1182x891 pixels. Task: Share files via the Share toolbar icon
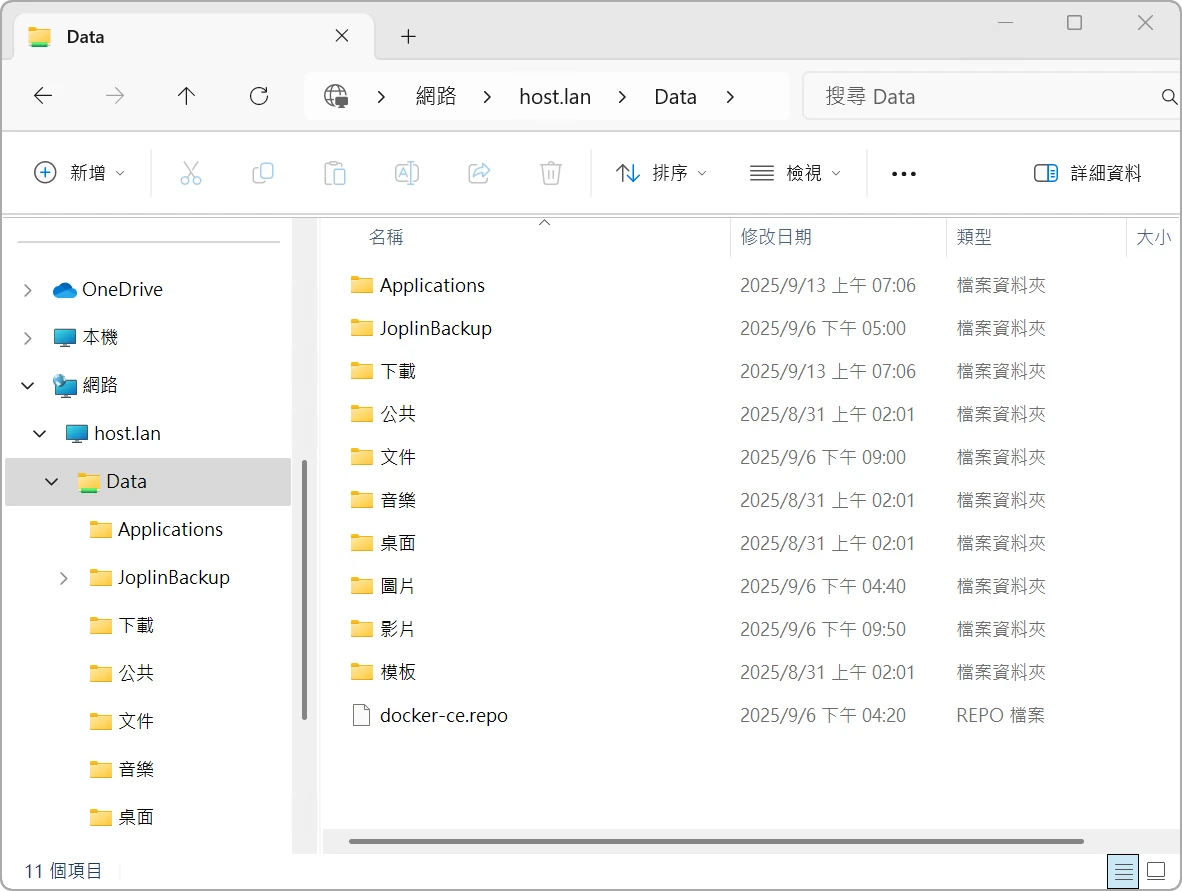click(x=478, y=173)
